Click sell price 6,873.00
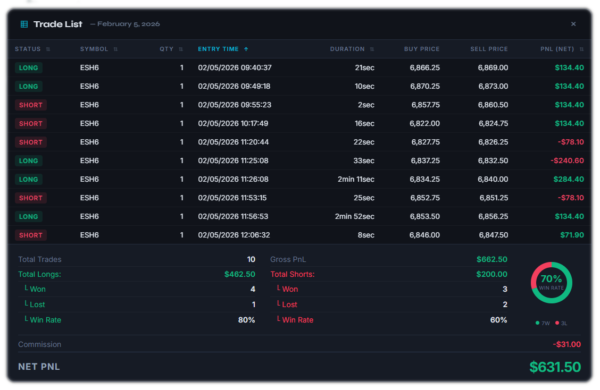600x390 pixels. point(493,86)
